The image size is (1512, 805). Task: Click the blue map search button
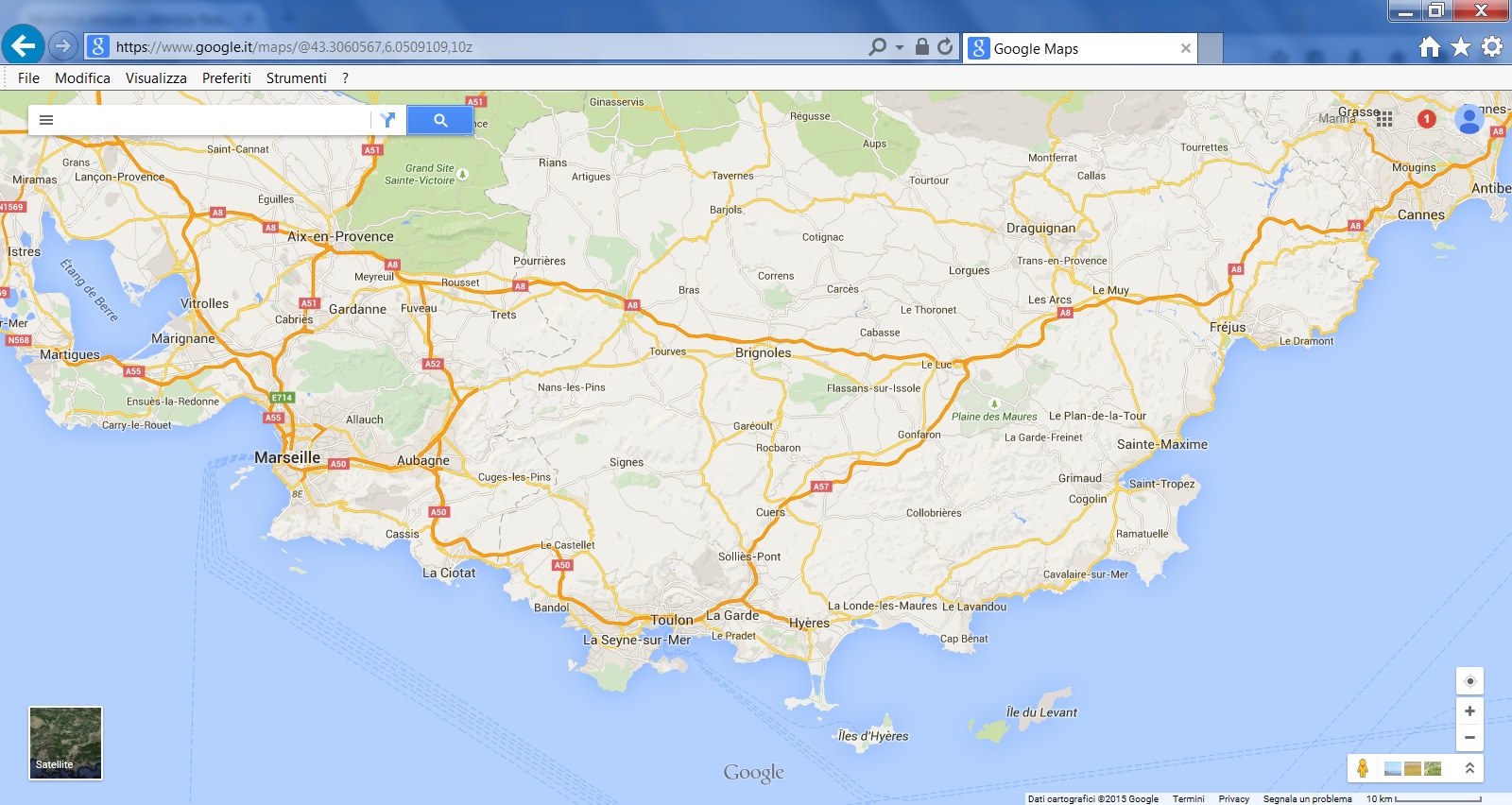click(439, 120)
